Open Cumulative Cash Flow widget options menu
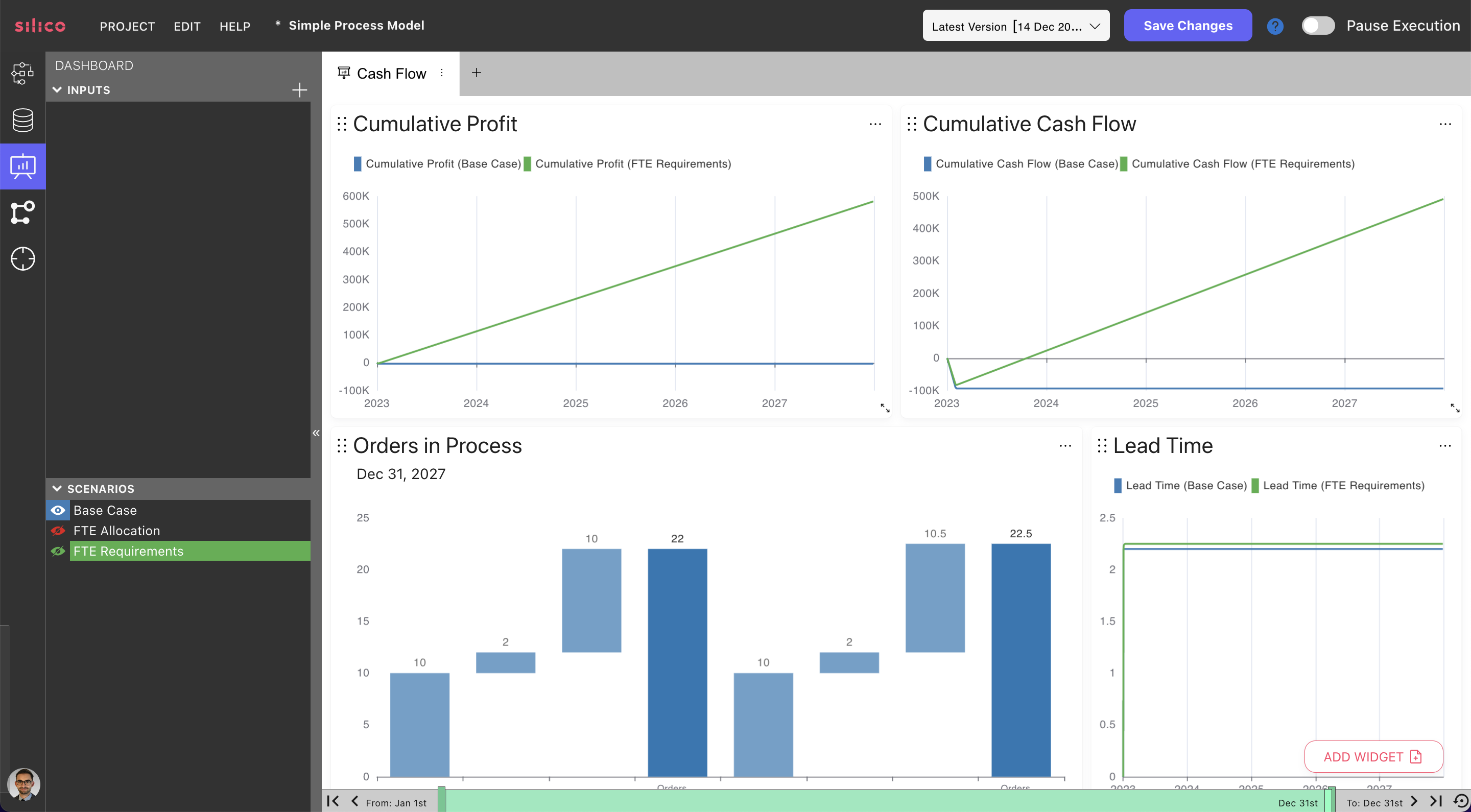The width and height of the screenshot is (1471, 812). [x=1445, y=124]
